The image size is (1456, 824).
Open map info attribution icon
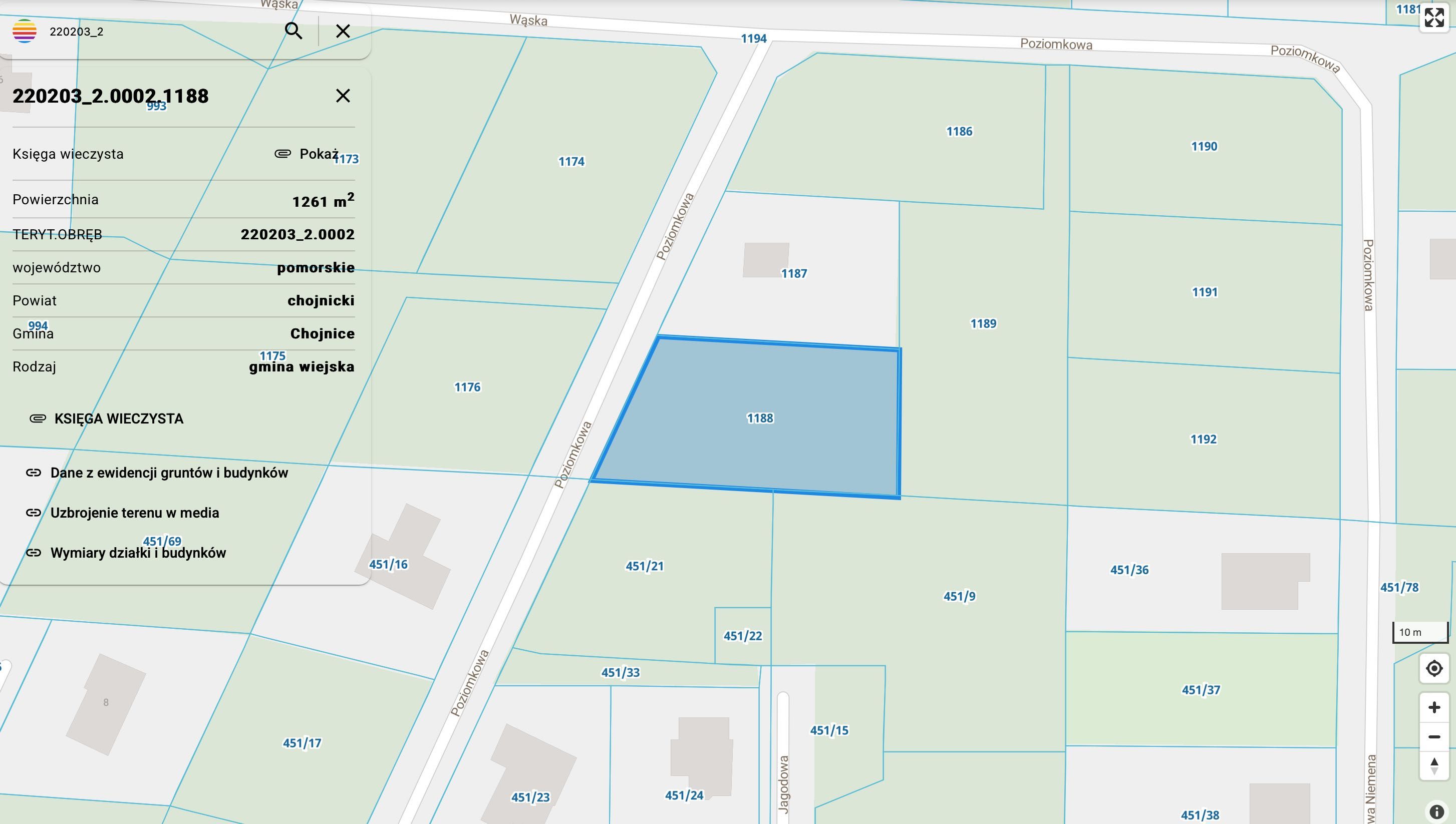click(1437, 811)
